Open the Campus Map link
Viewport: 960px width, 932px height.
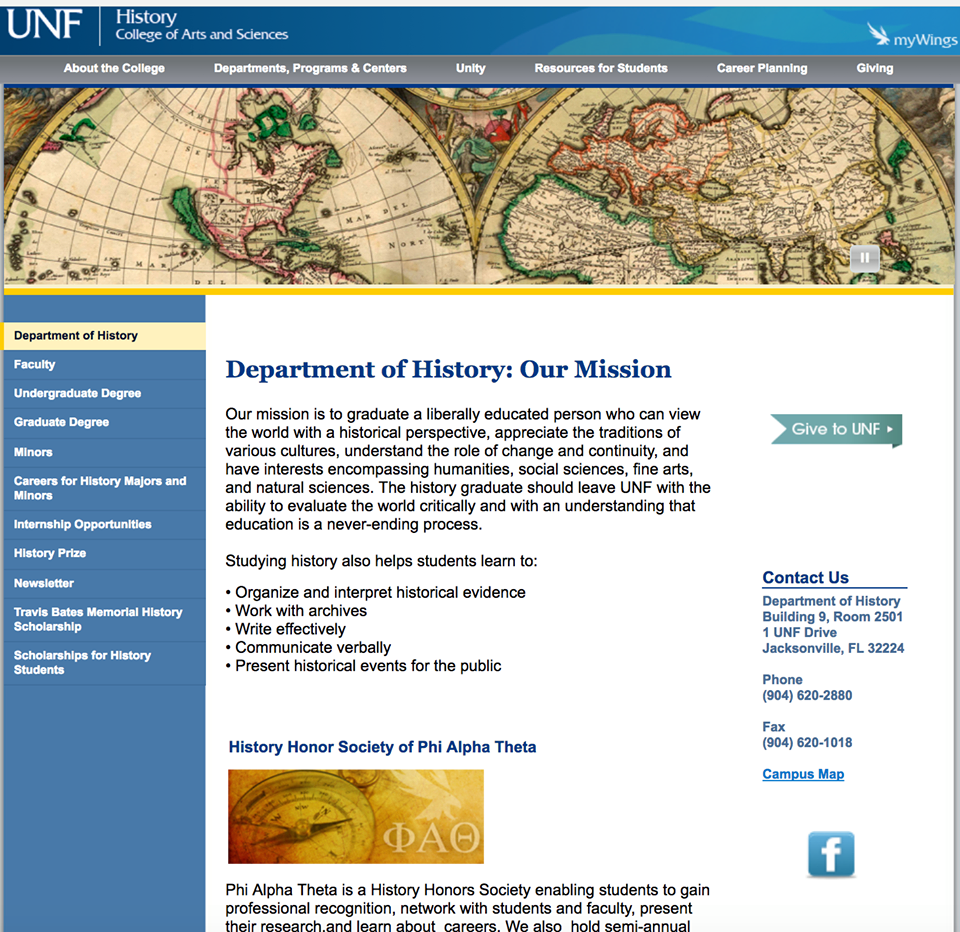[803, 774]
